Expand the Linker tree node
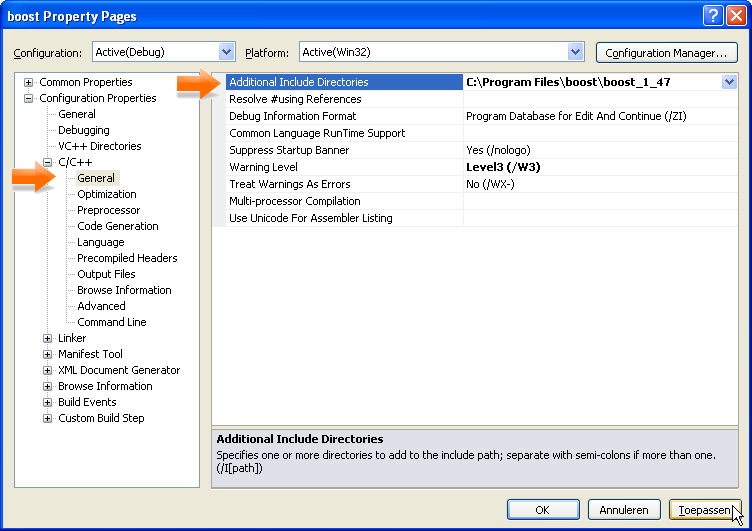The height and width of the screenshot is (531, 752). pyautogui.click(x=47, y=338)
